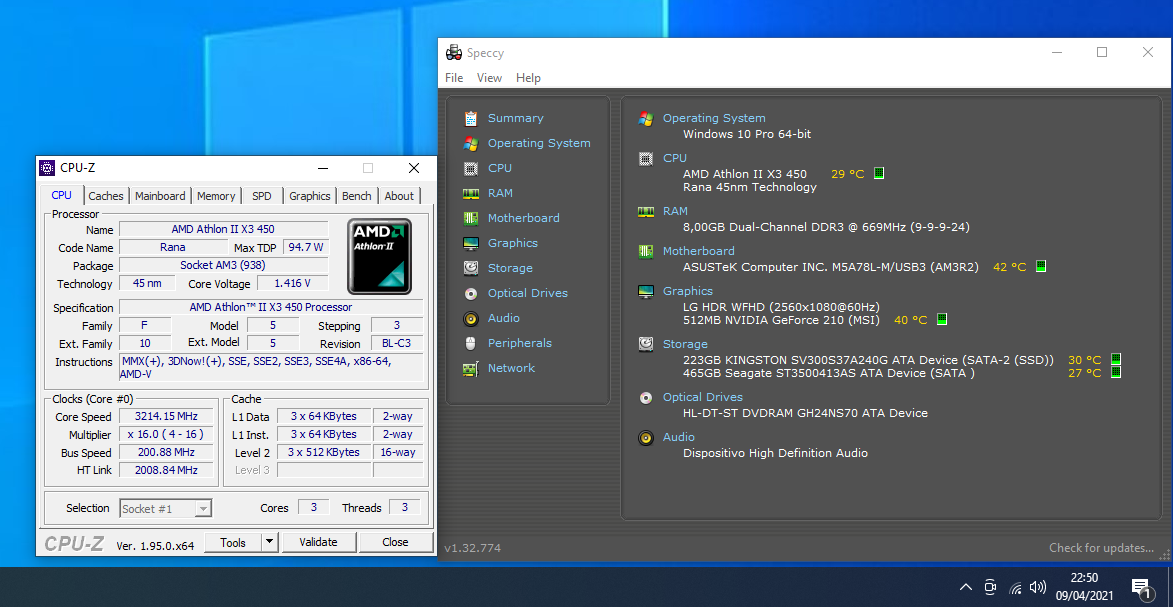1173x607 pixels.
Task: Switch to the SPD tab in CPU-Z
Action: pyautogui.click(x=262, y=195)
